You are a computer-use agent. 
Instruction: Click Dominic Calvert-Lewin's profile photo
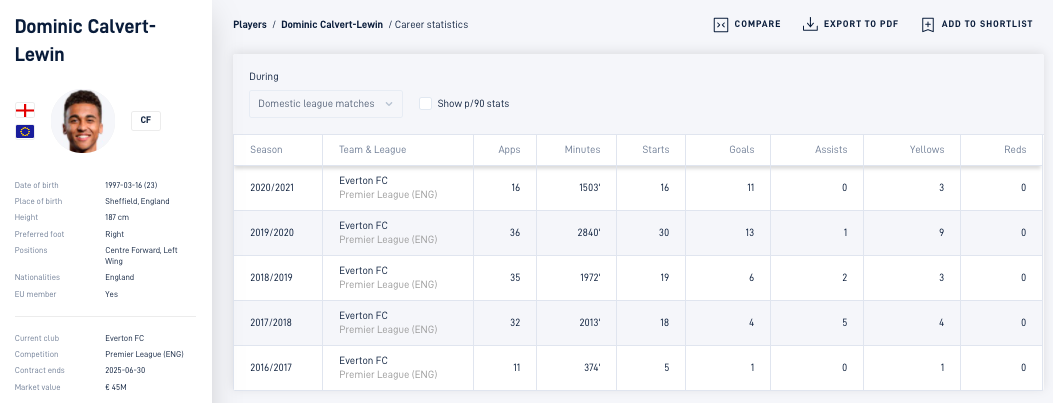coord(83,121)
